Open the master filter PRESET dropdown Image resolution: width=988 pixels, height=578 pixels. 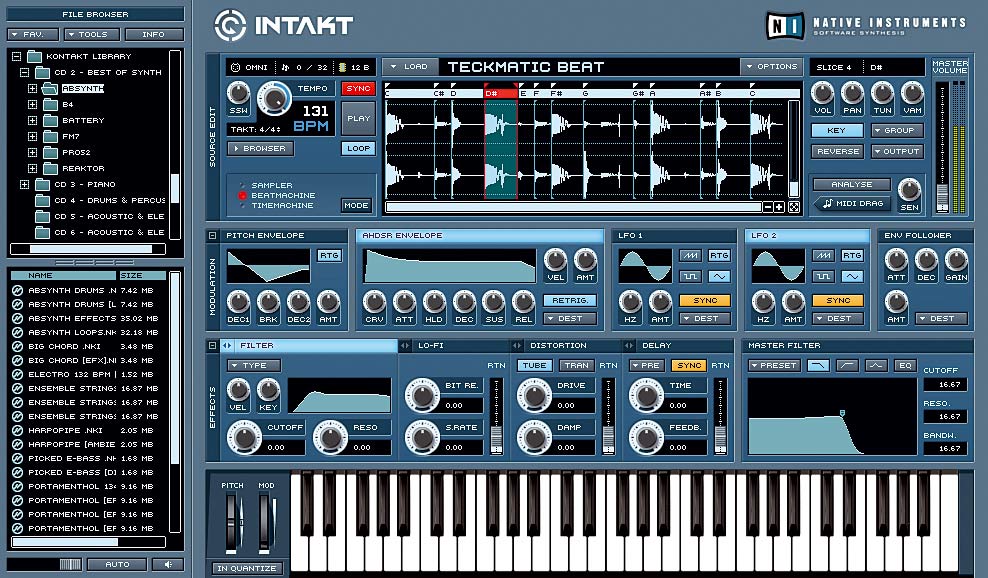click(x=774, y=366)
